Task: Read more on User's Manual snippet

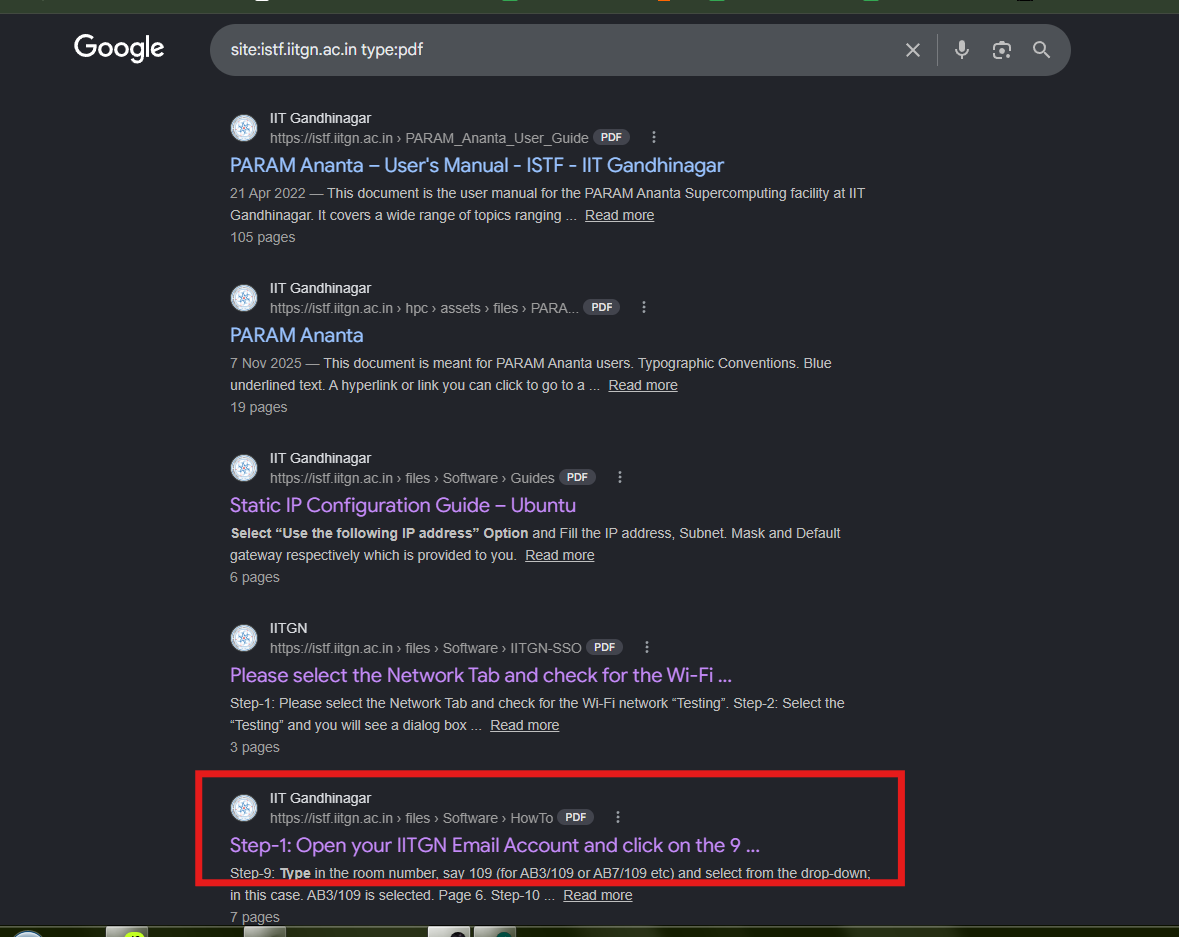Action: tap(620, 215)
